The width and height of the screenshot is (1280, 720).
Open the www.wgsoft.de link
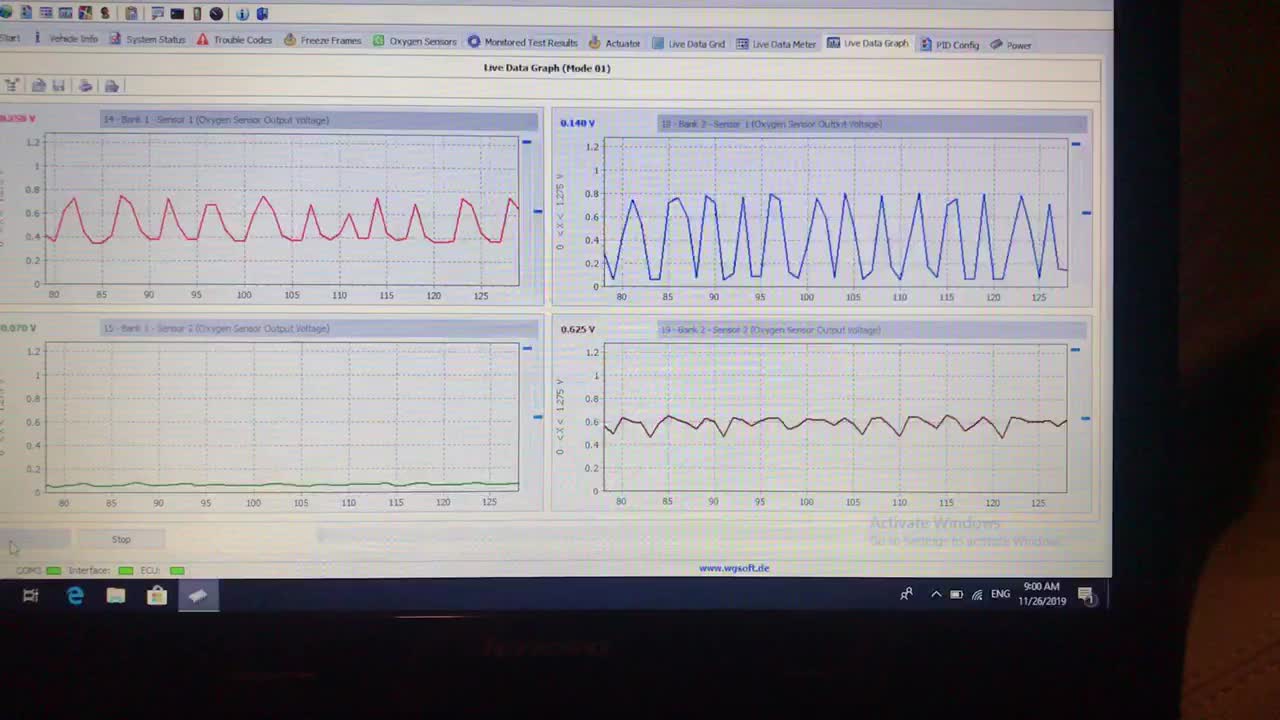coord(734,568)
